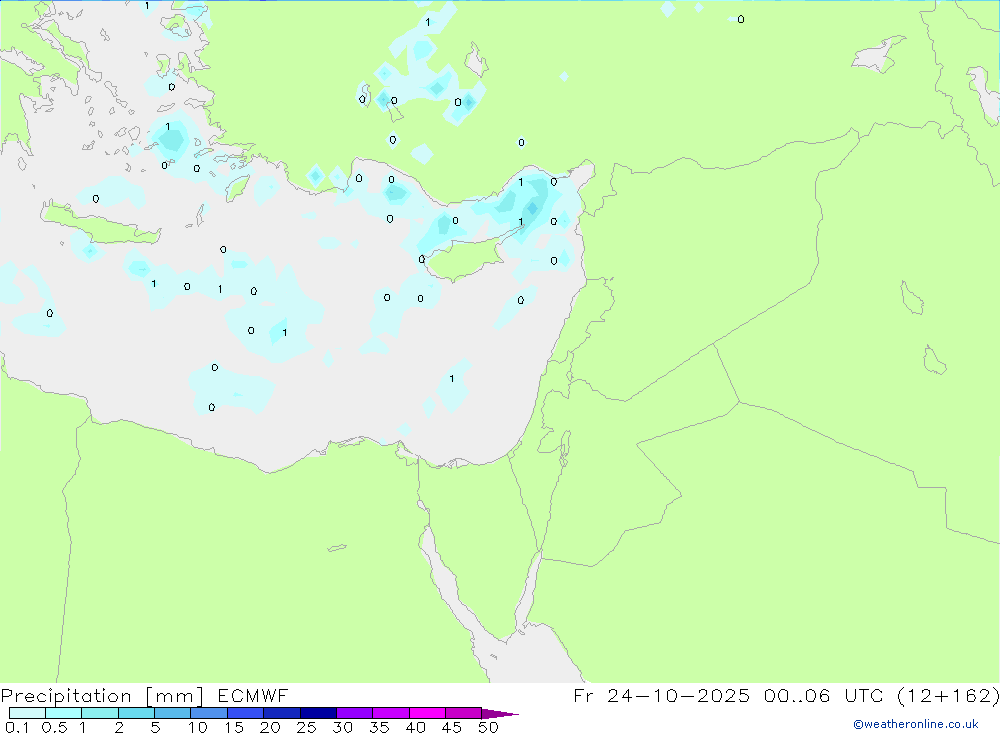Click the 45–50 mm legend swatch

[x=464, y=713]
